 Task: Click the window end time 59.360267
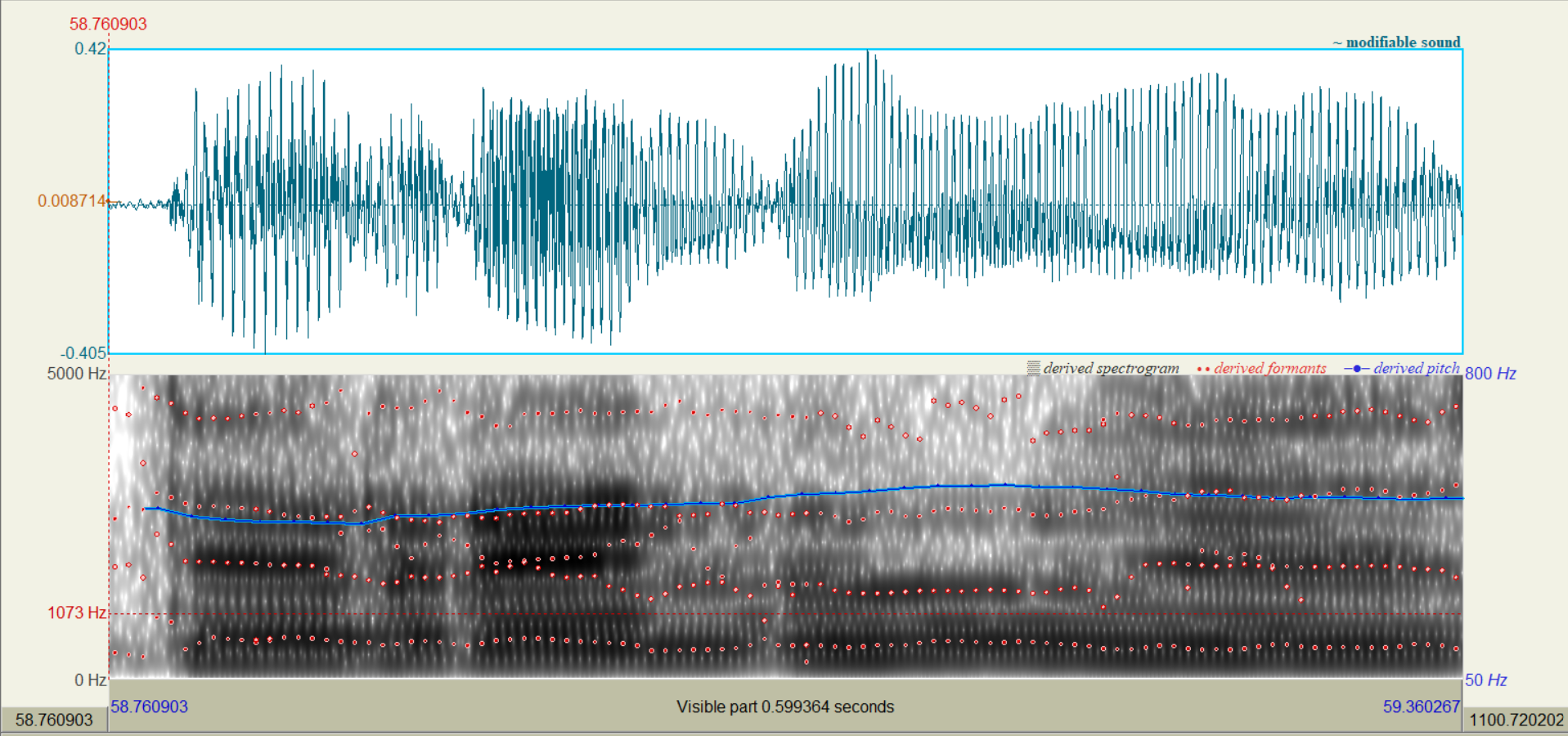coord(1421,707)
